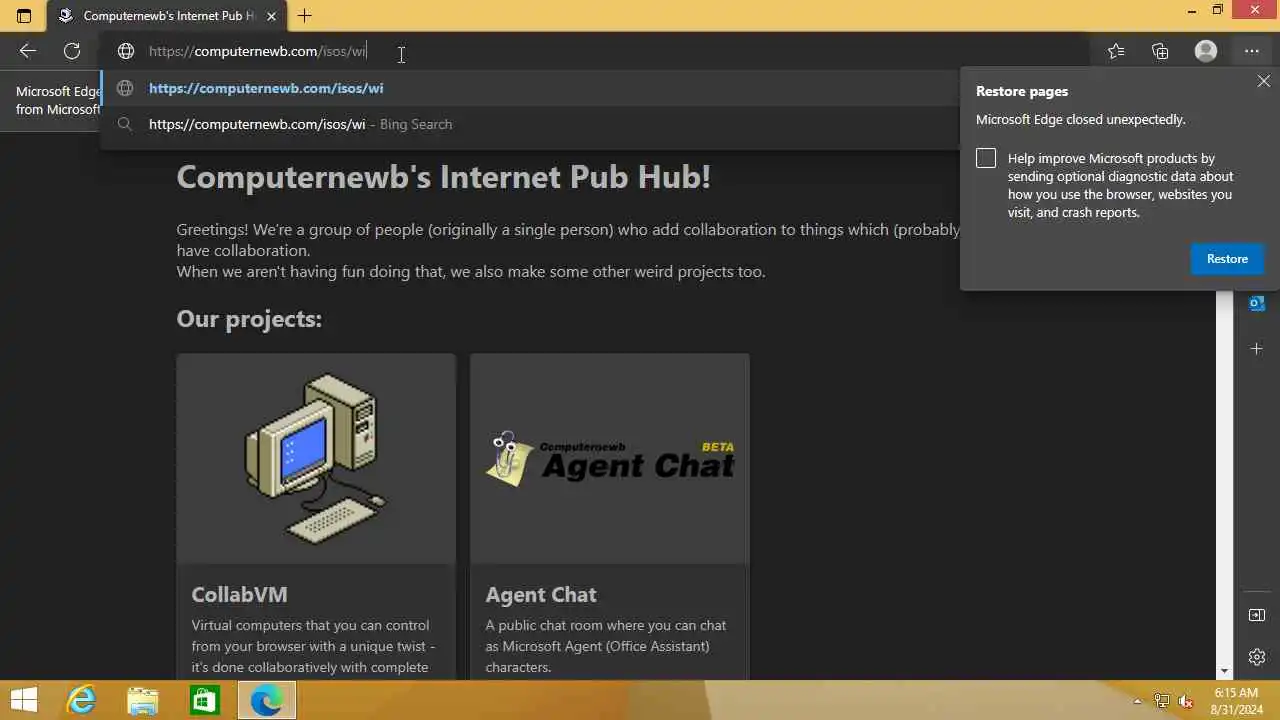Screen dimensions: 1280x720
Task: Click the page scrollbar down arrow
Action: tap(1225, 672)
